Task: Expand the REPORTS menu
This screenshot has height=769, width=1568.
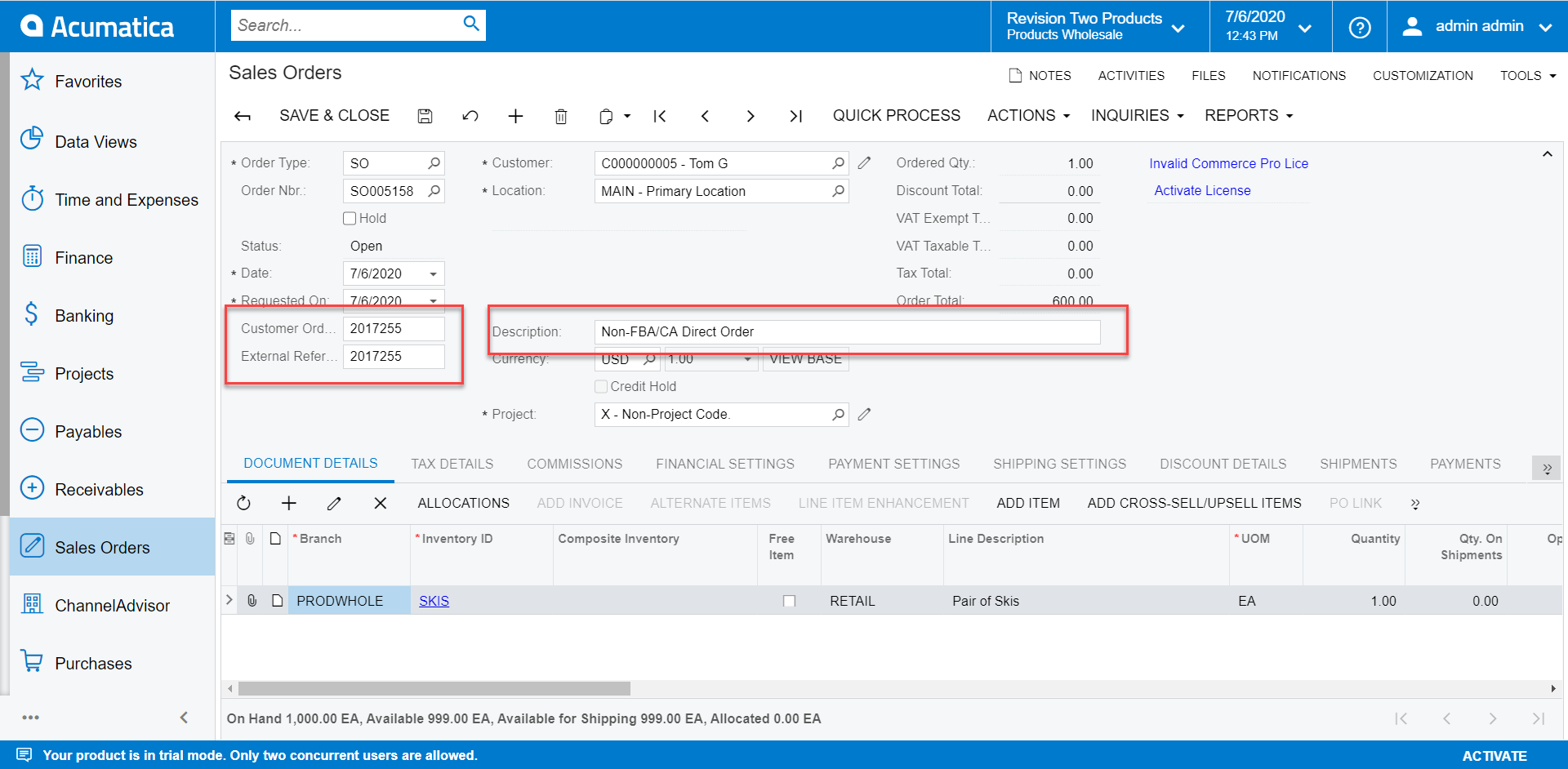Action: tap(1249, 115)
